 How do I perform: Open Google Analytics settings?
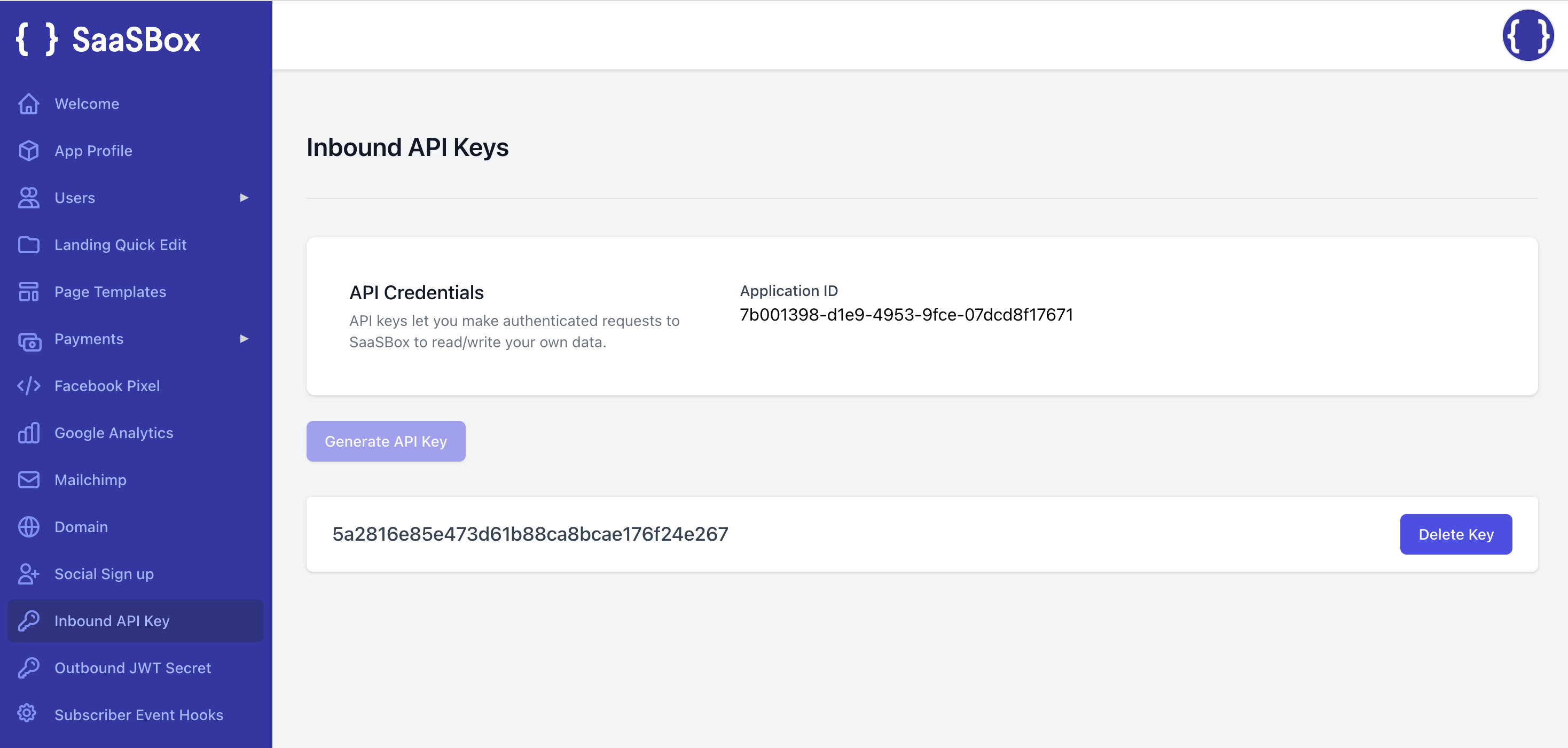pos(135,432)
